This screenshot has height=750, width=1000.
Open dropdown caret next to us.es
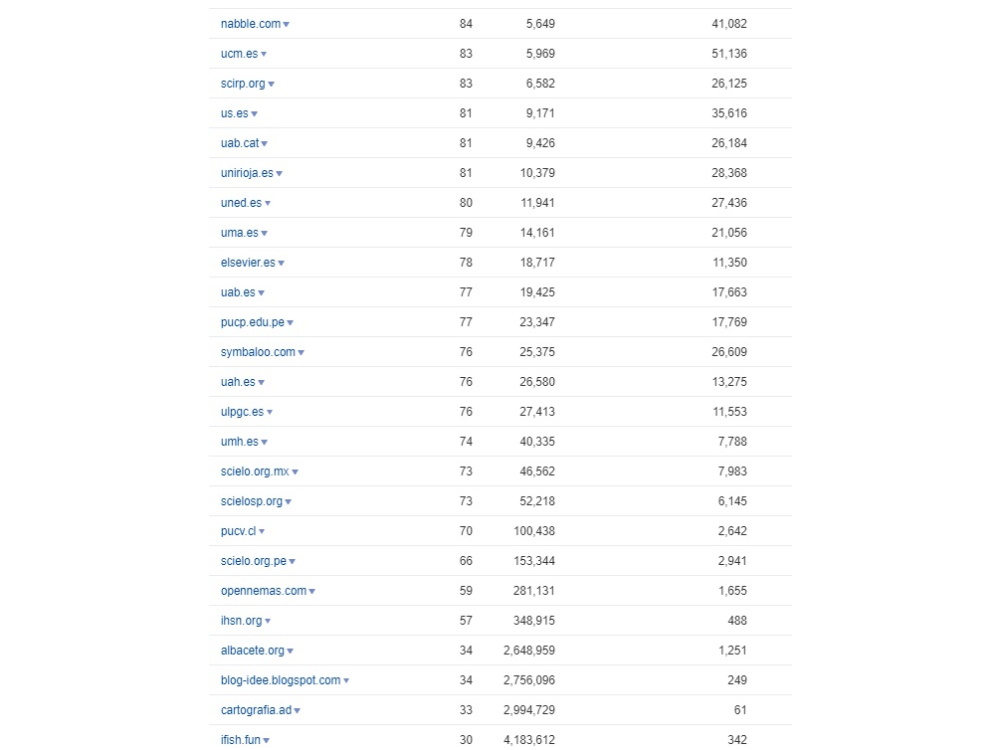[255, 114]
